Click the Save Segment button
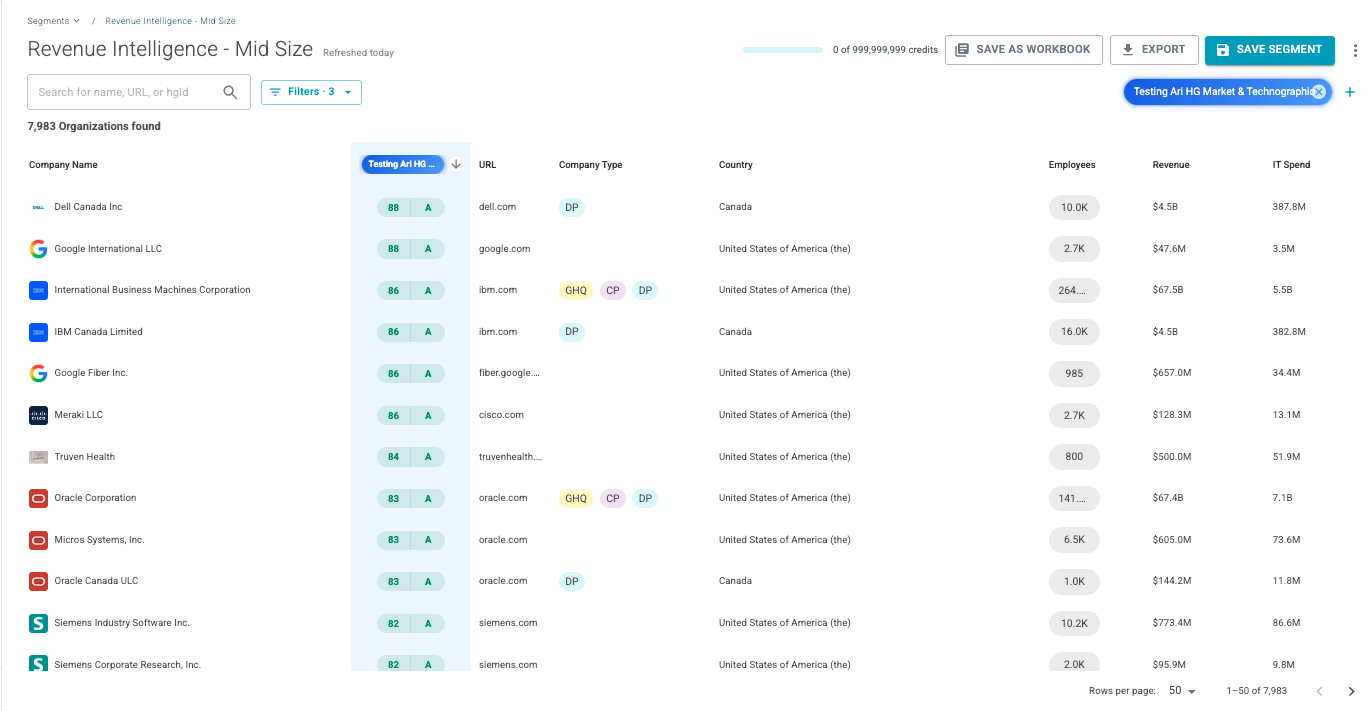 pyautogui.click(x=1270, y=50)
